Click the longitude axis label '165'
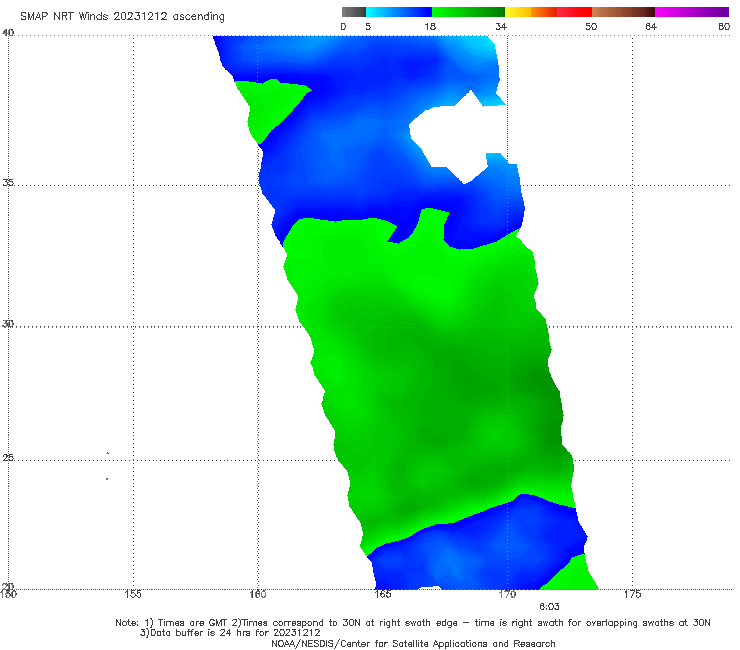740x650 pixels. pyautogui.click(x=383, y=594)
